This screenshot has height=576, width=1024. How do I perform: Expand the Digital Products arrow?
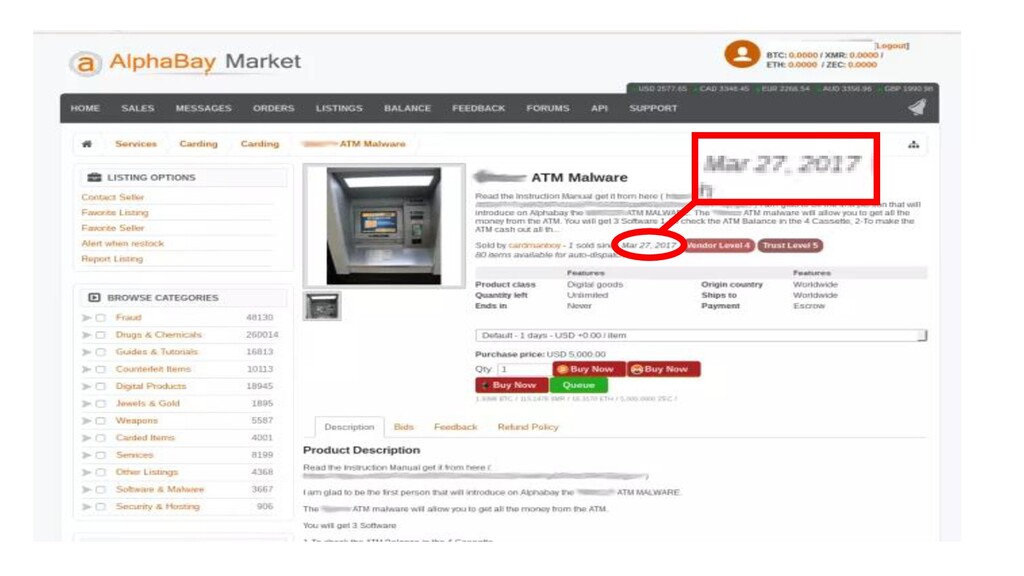click(86, 387)
